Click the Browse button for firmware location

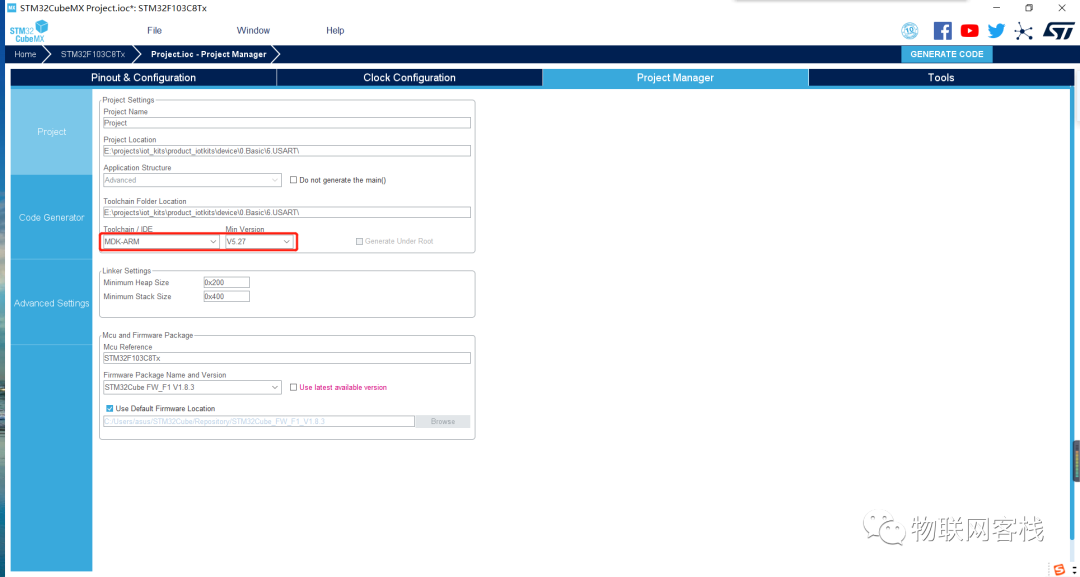443,421
